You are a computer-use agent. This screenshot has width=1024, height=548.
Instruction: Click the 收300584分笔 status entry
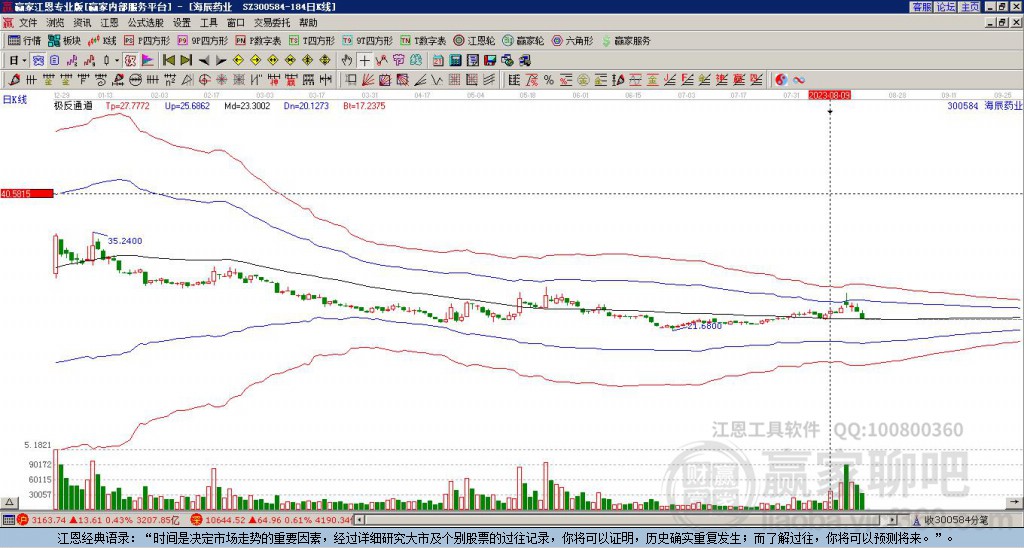[956, 520]
